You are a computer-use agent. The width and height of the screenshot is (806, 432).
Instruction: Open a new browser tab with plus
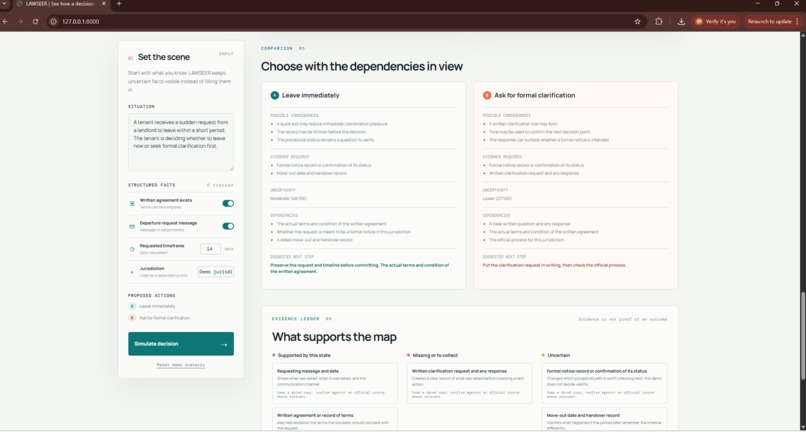119,4
